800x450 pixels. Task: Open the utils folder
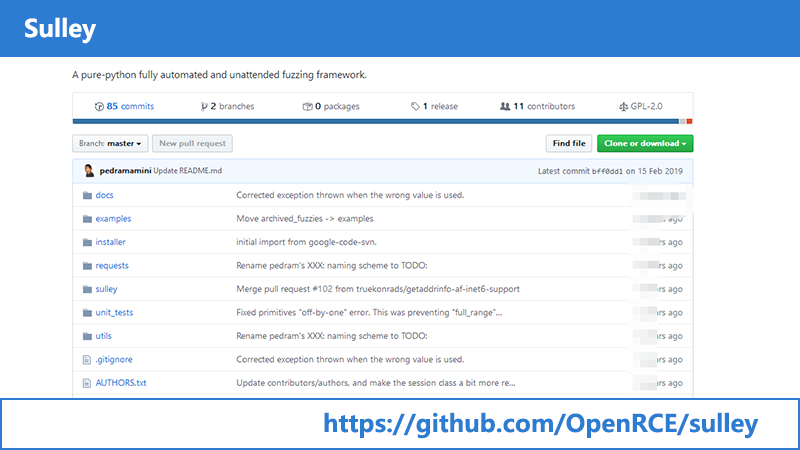tap(103, 336)
